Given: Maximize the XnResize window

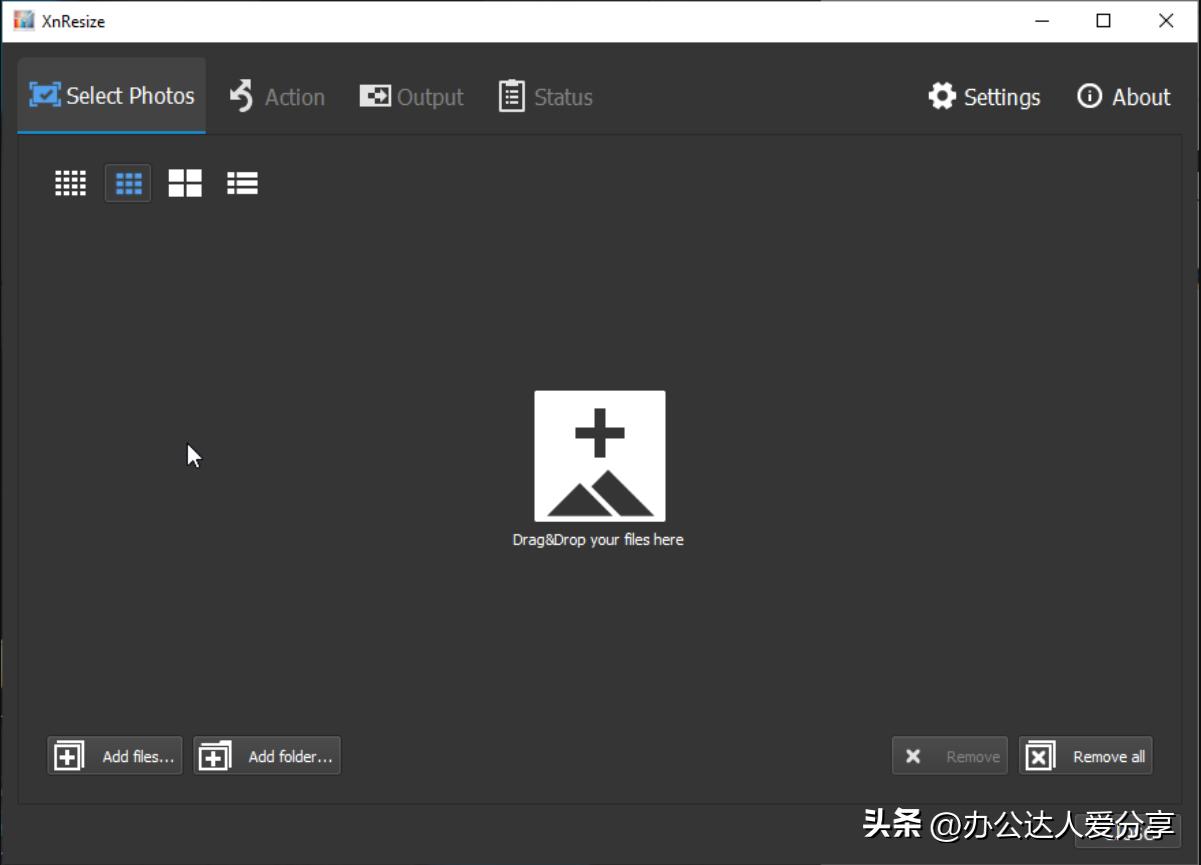Looking at the screenshot, I should [x=1104, y=21].
